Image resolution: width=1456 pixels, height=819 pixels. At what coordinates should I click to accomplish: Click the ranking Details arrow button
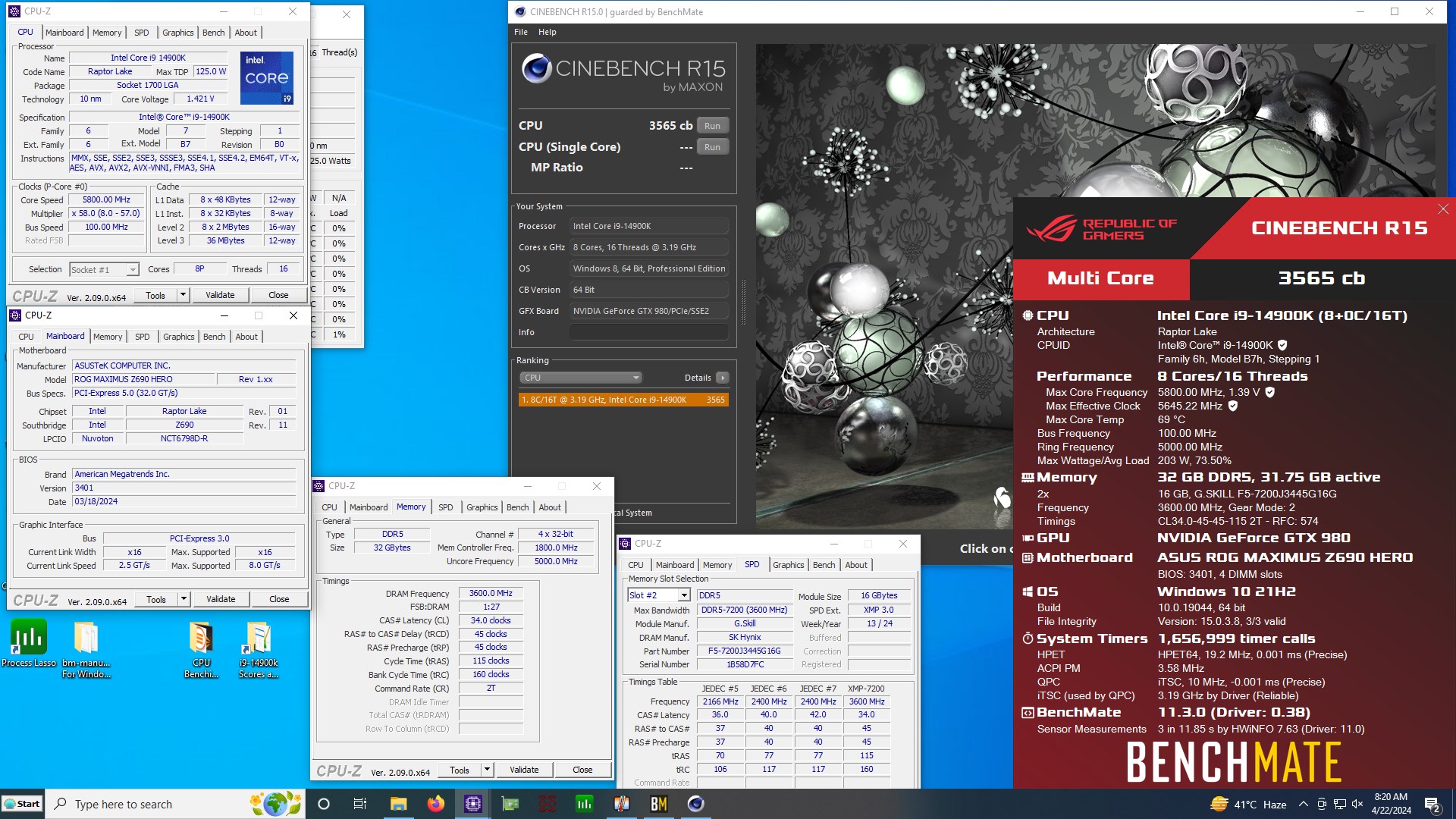tap(723, 378)
